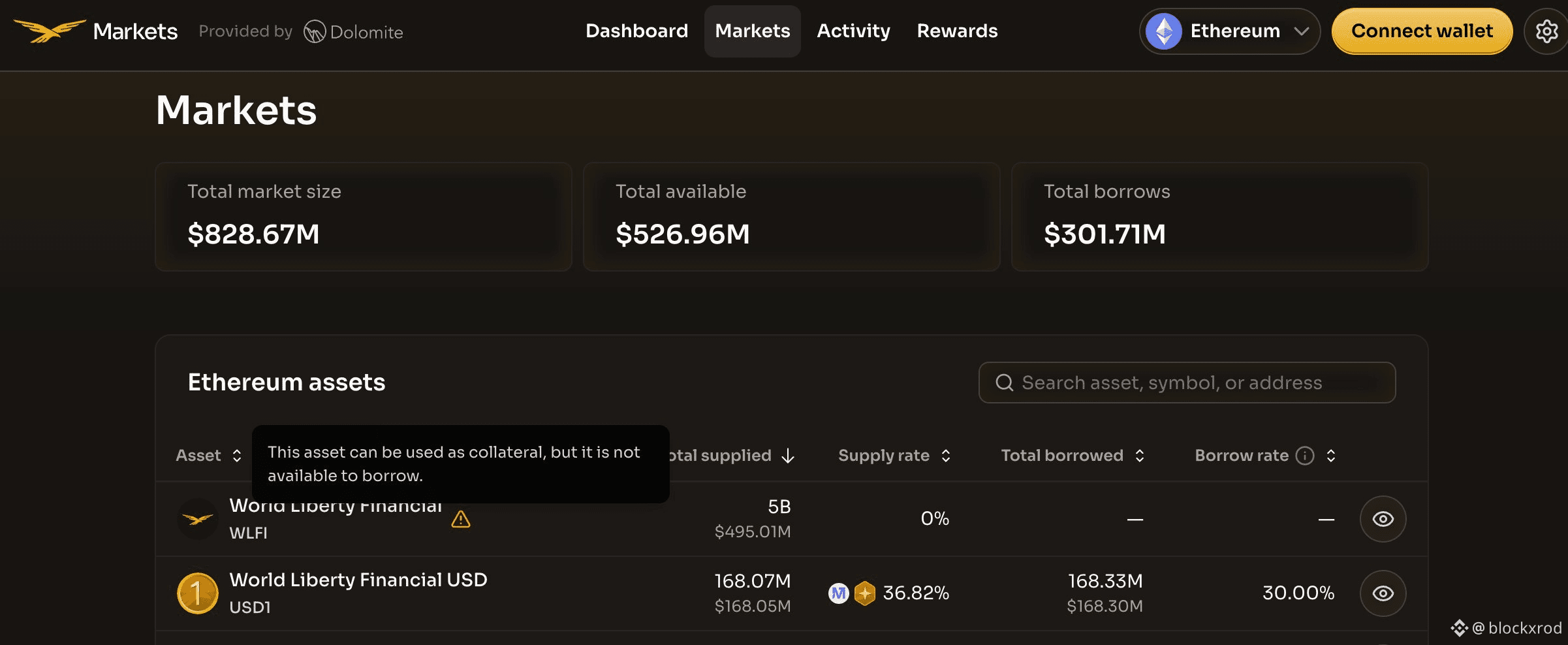Sort the table by the Asset column
Viewport: 1568px width, 645px height.
coord(209,456)
